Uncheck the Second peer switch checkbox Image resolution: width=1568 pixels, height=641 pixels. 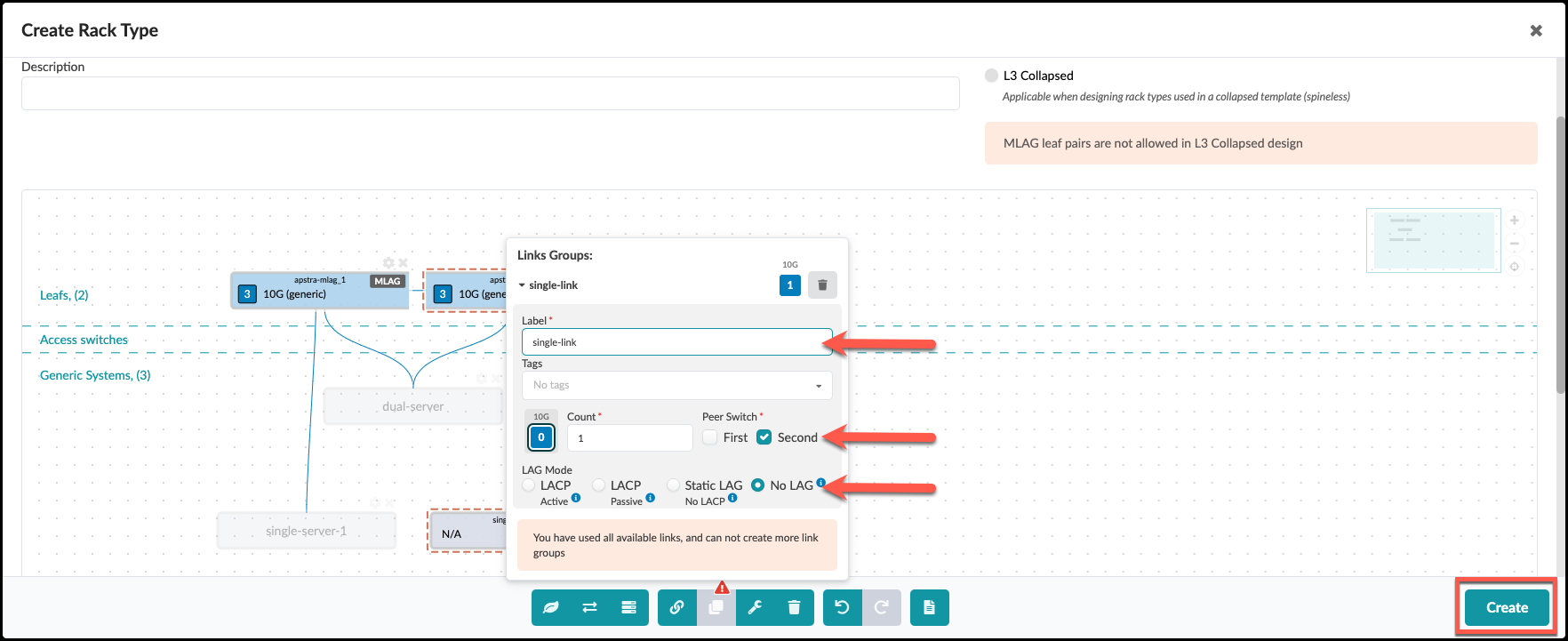tap(764, 437)
